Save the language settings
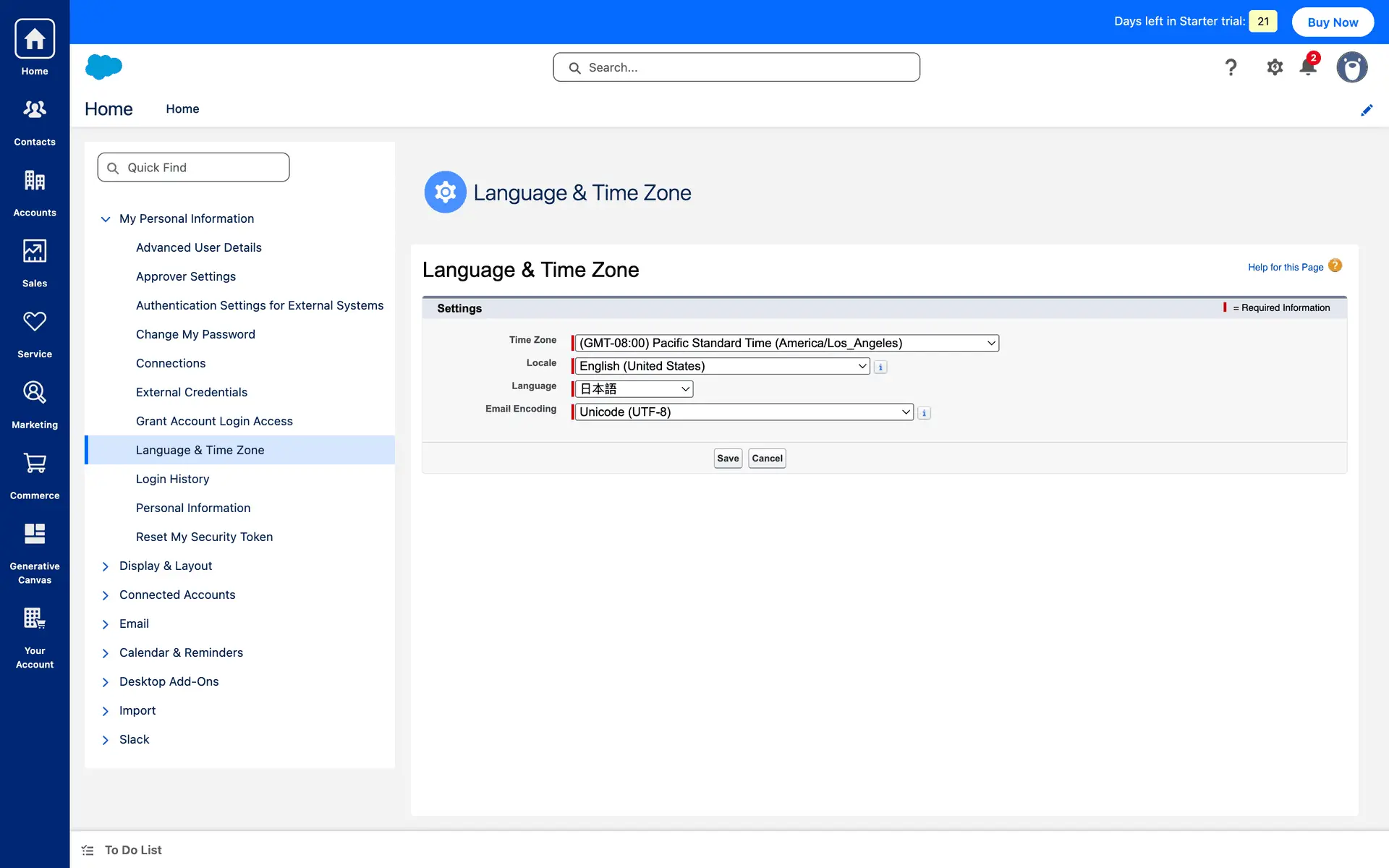Viewport: 1389px width, 868px height. click(728, 459)
